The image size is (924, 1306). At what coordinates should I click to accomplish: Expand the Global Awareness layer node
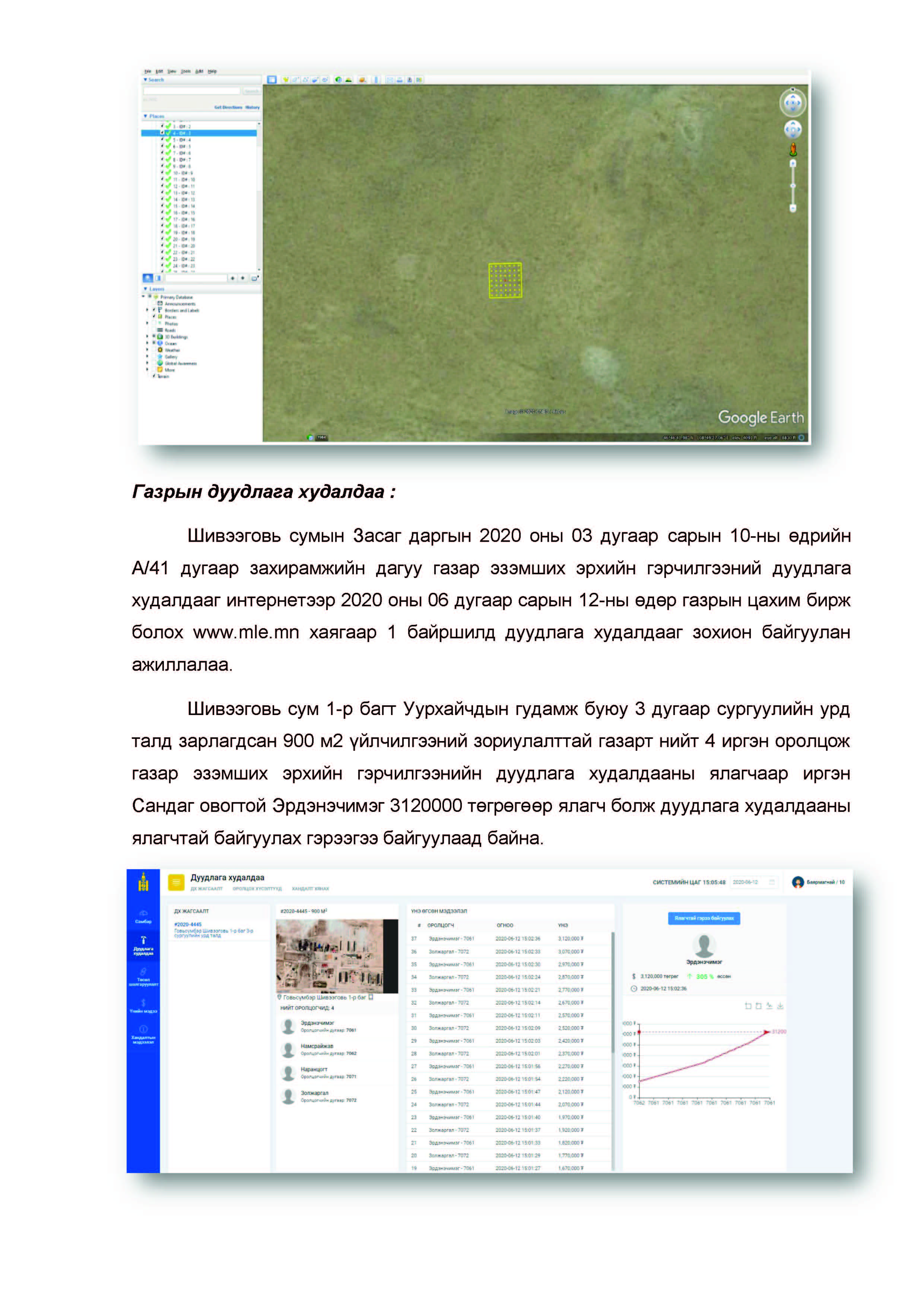(147, 363)
